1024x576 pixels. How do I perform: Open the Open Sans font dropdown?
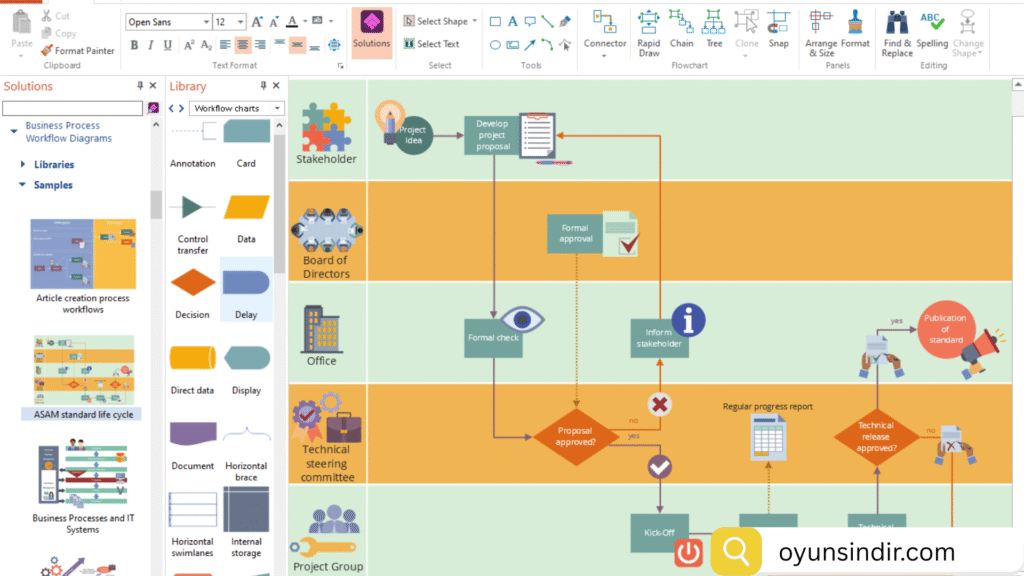168,21
